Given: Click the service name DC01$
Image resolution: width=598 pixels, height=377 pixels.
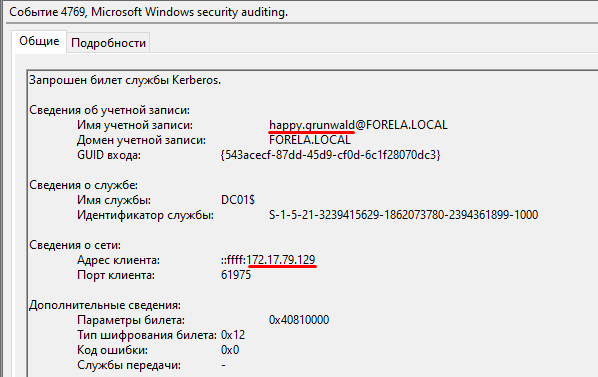Looking at the screenshot, I should coord(238,200).
